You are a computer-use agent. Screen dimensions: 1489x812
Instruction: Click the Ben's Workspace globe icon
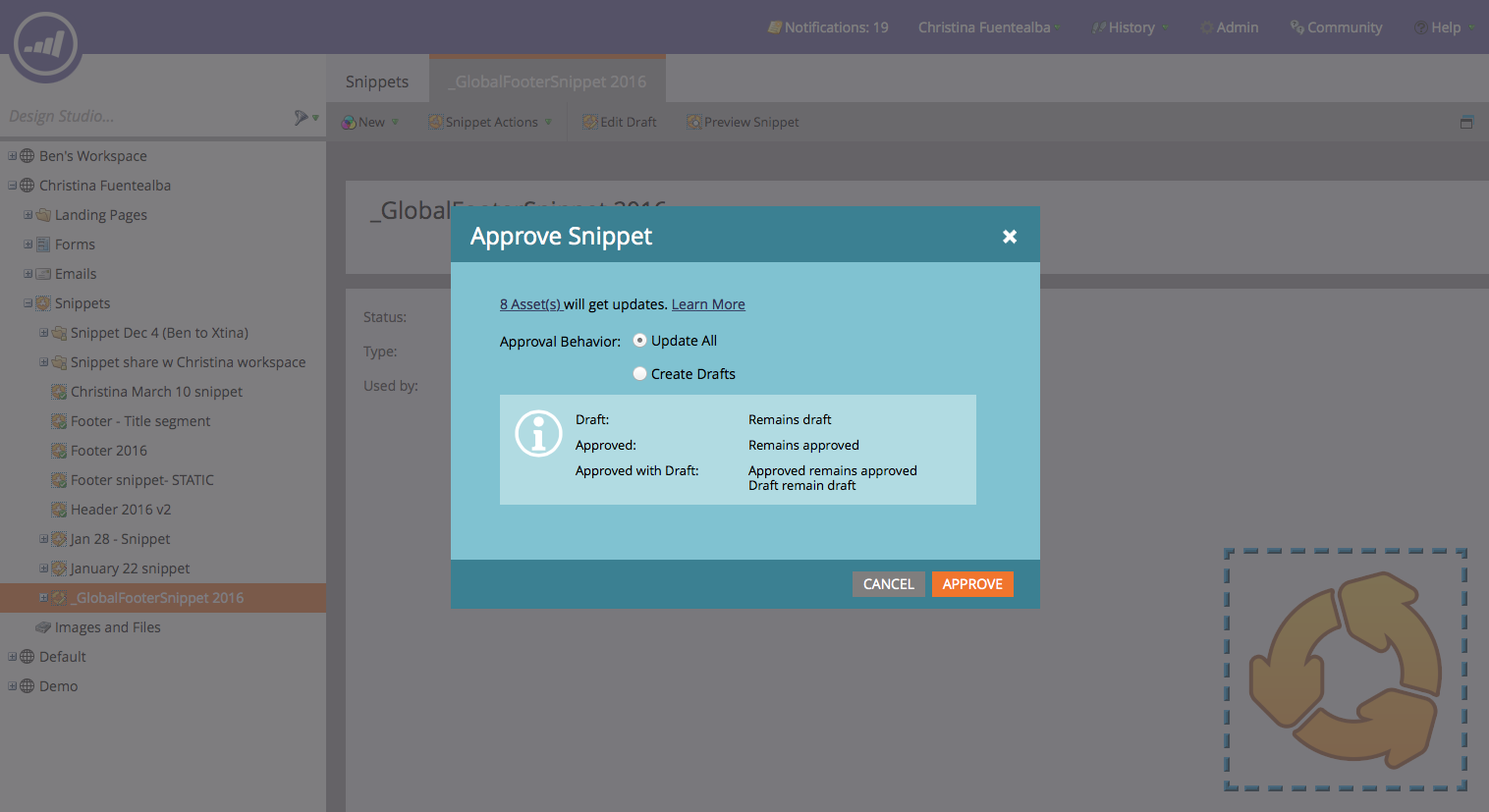tap(28, 156)
